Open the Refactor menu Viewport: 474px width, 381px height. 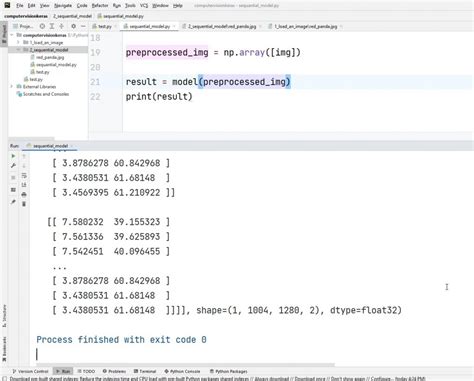click(x=100, y=6)
